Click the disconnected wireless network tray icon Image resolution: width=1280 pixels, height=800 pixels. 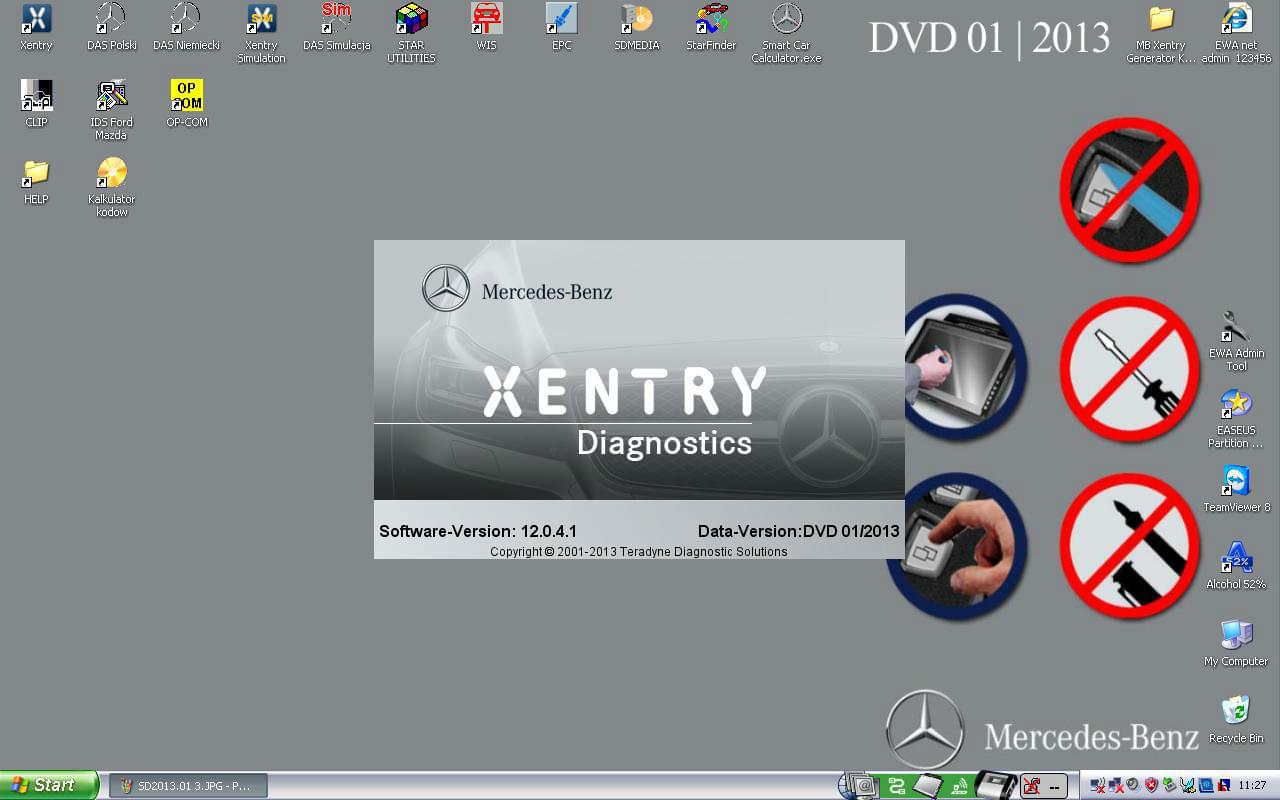tap(1097, 786)
